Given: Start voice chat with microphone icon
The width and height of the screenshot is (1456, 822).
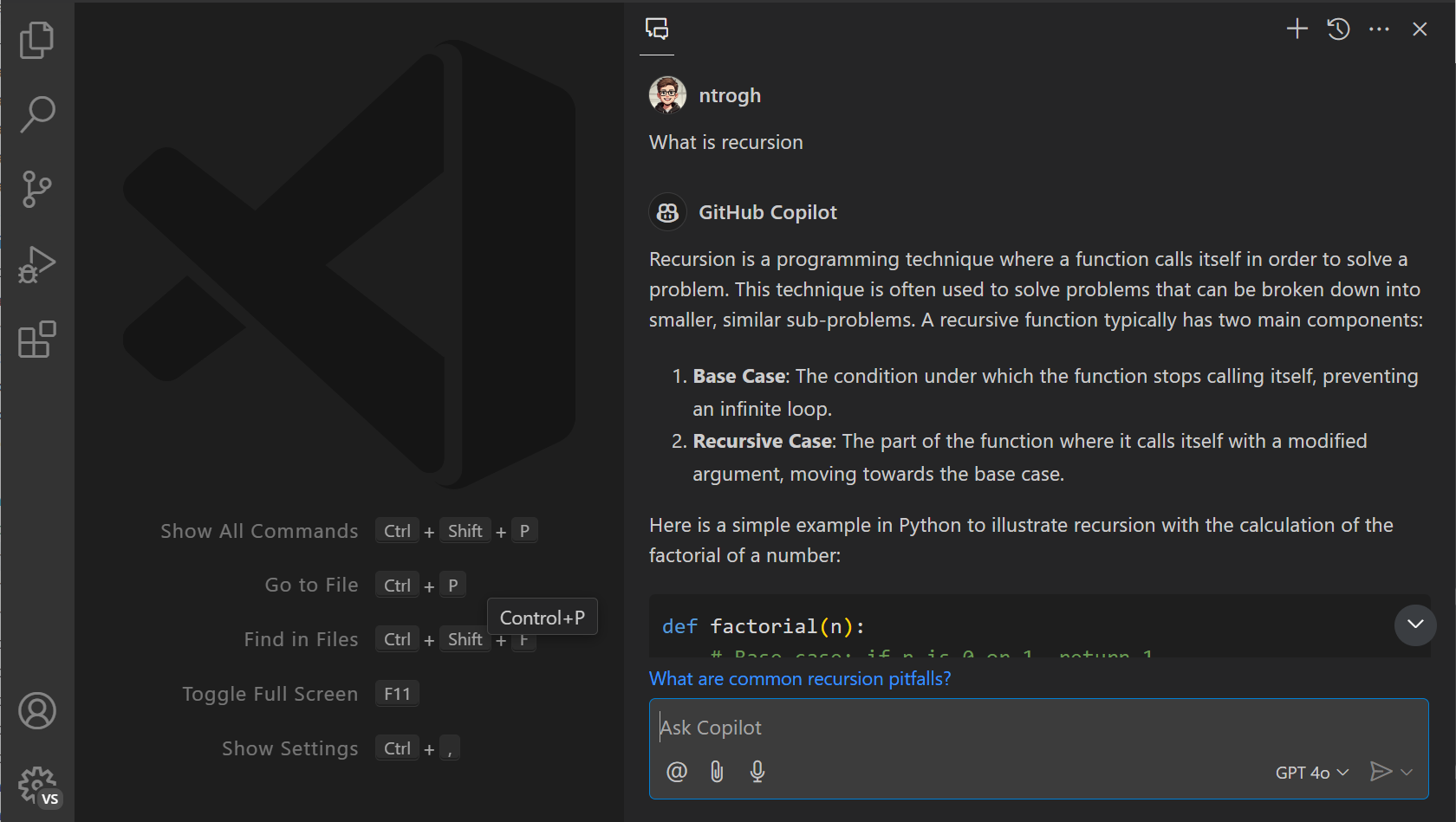Looking at the screenshot, I should click(x=757, y=772).
